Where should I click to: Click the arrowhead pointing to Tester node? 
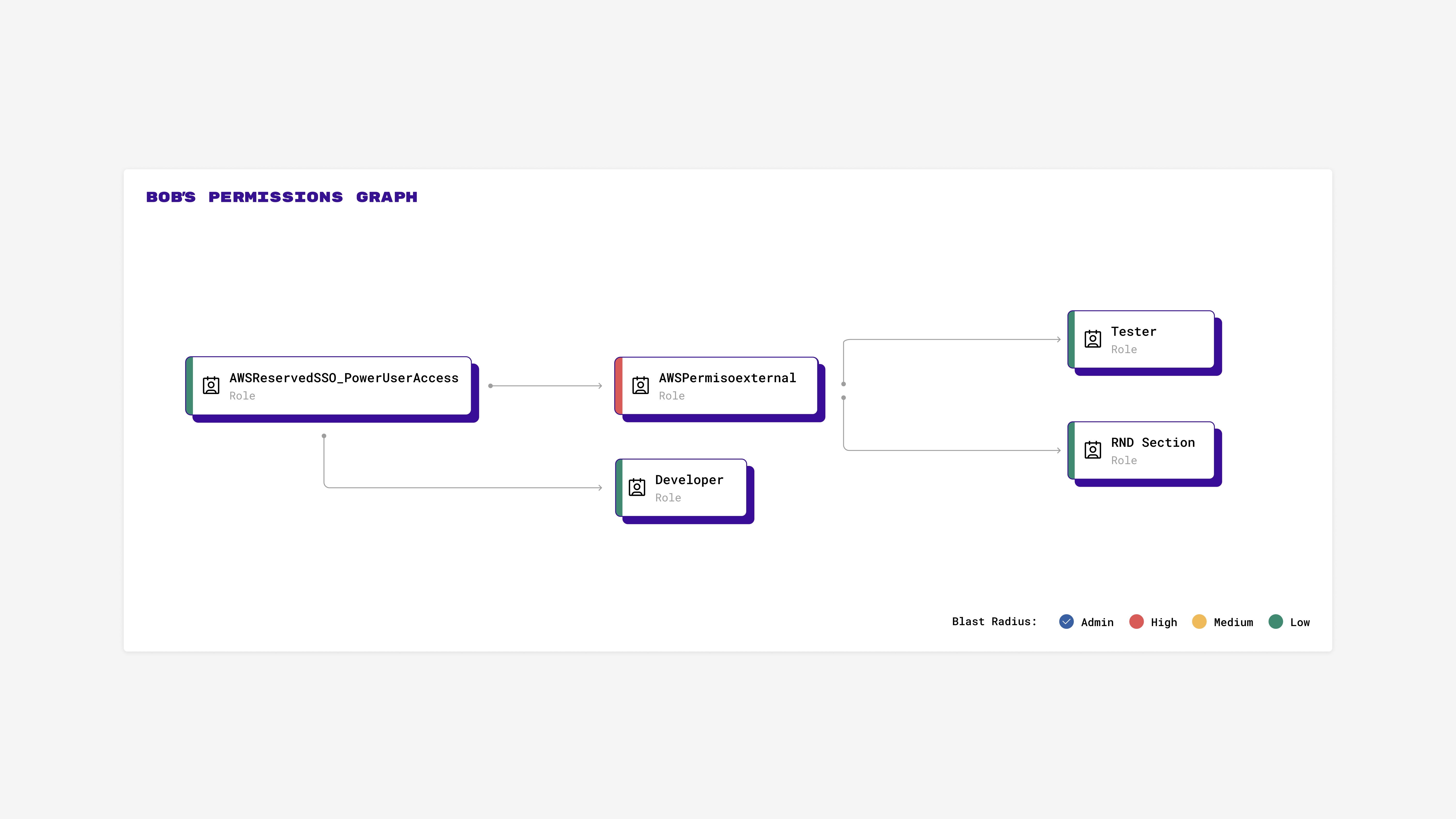coord(1058,340)
